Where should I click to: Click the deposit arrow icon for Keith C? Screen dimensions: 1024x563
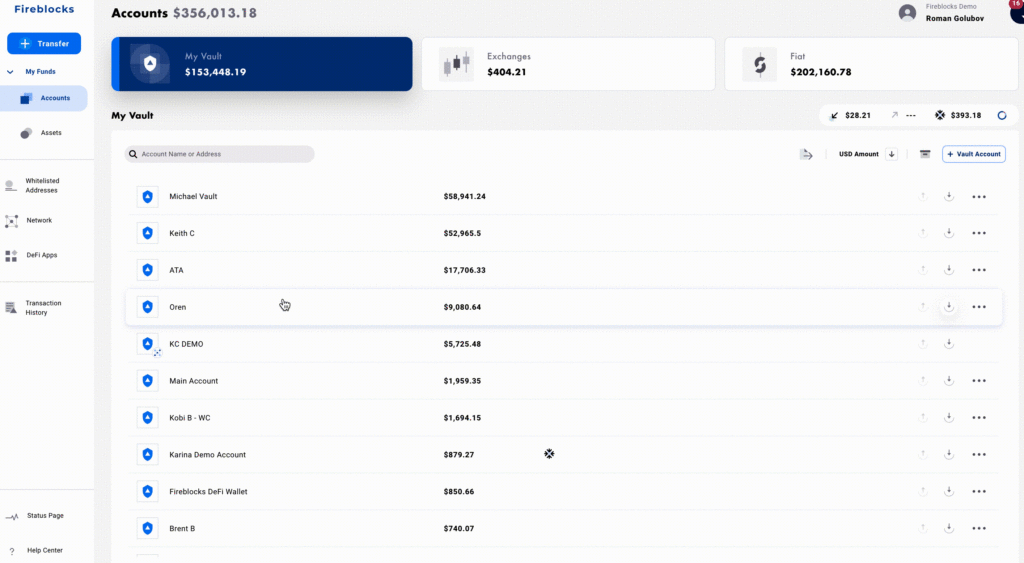click(949, 233)
